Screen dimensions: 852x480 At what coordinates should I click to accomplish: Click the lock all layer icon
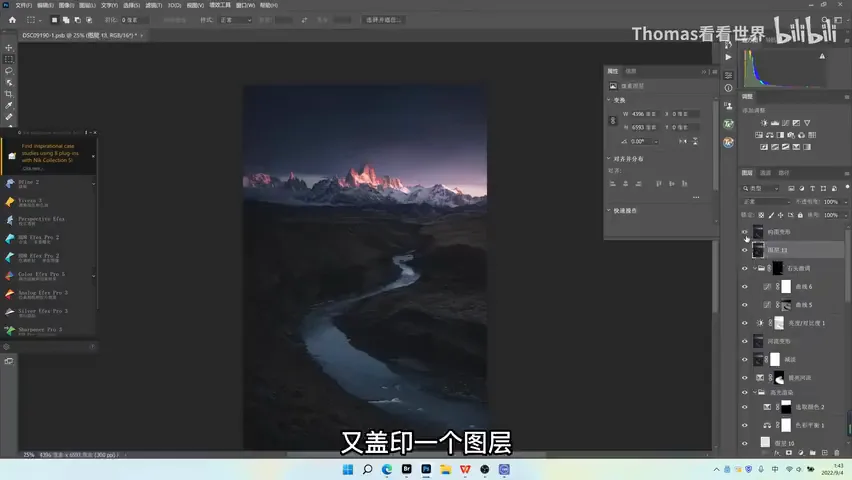[800, 215]
